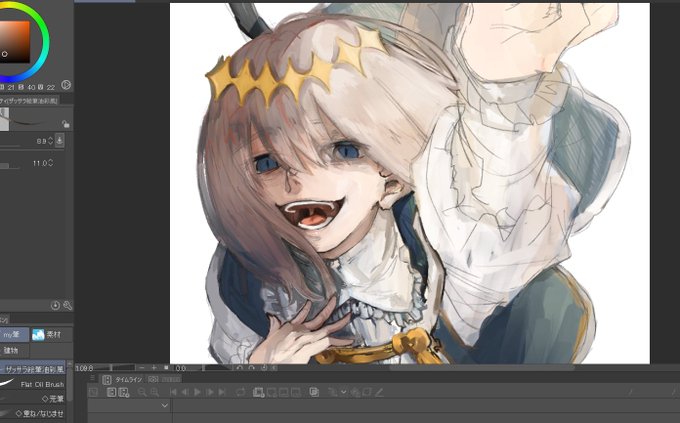Viewport: 680px width, 423px height.
Task: Toggle loop playback
Action: pos(240,393)
